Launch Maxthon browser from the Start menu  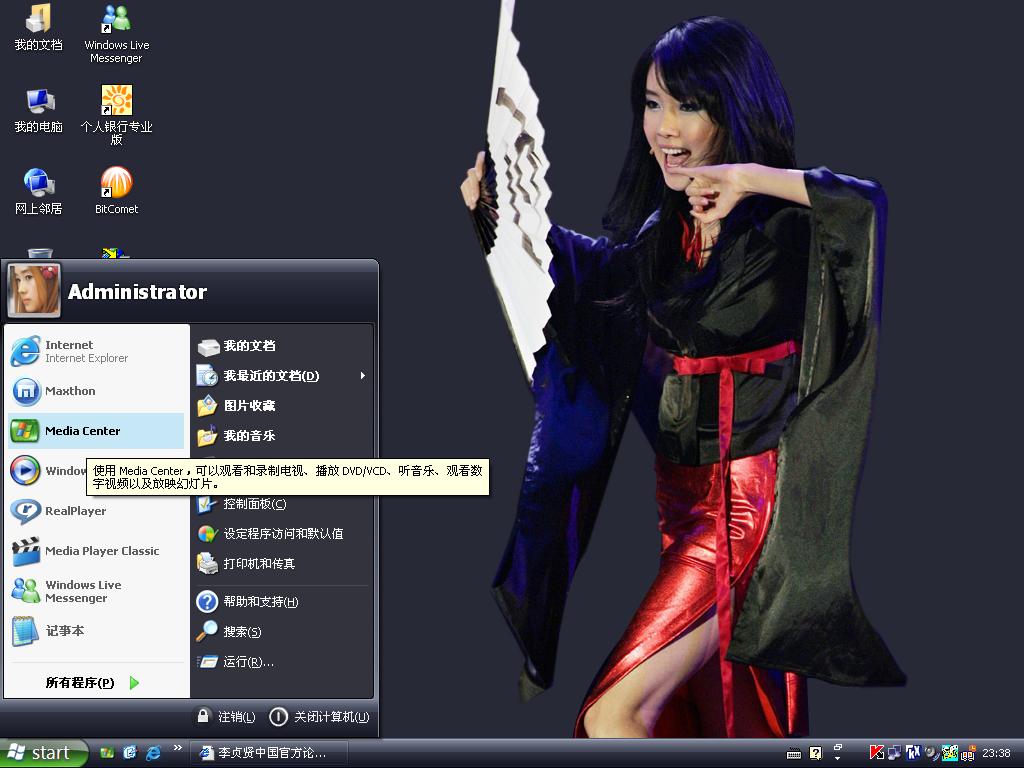point(70,391)
